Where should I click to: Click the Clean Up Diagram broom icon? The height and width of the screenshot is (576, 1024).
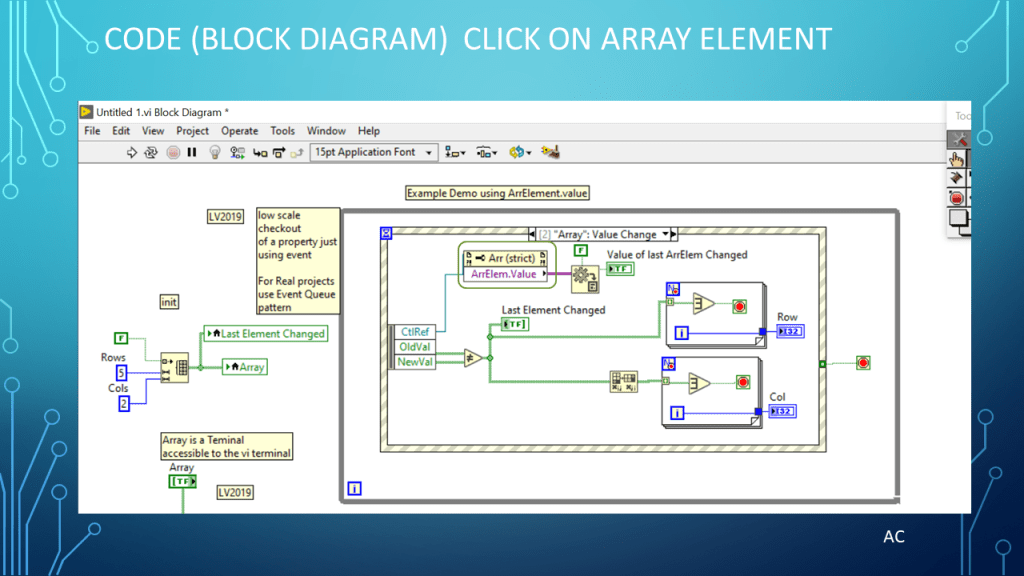(550, 152)
